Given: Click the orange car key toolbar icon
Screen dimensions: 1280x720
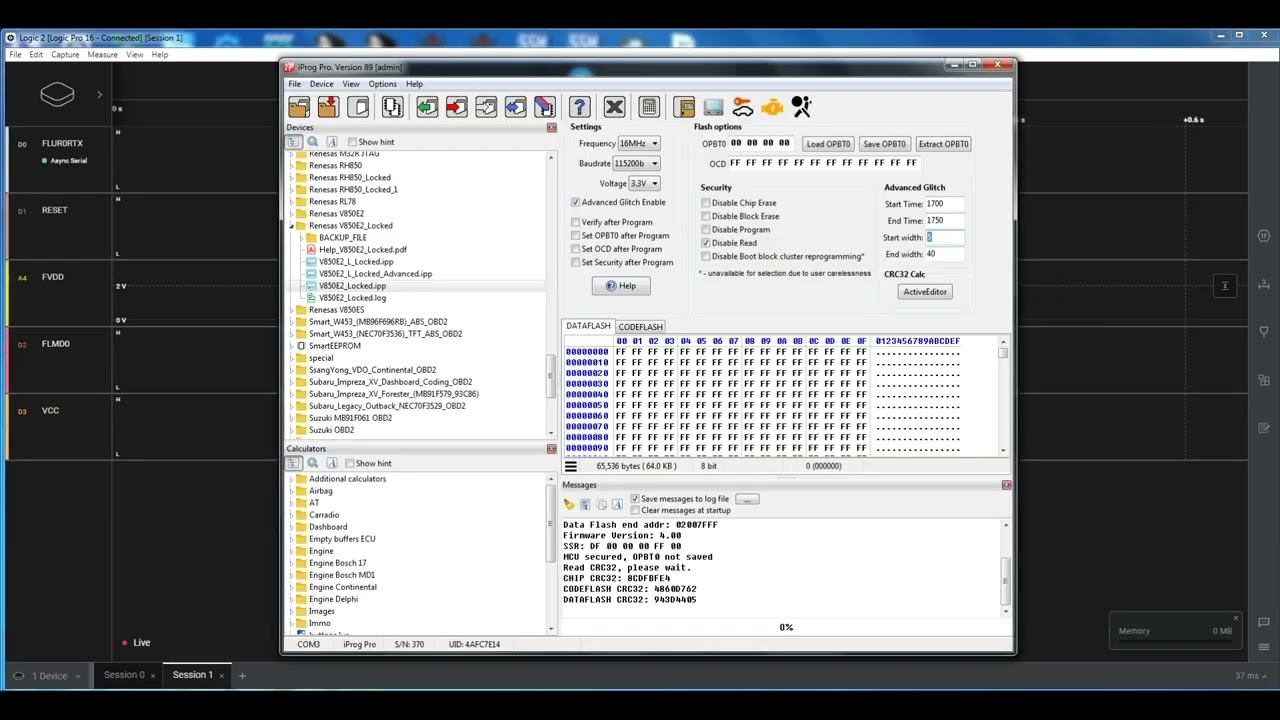Looking at the screenshot, I should coord(742,107).
